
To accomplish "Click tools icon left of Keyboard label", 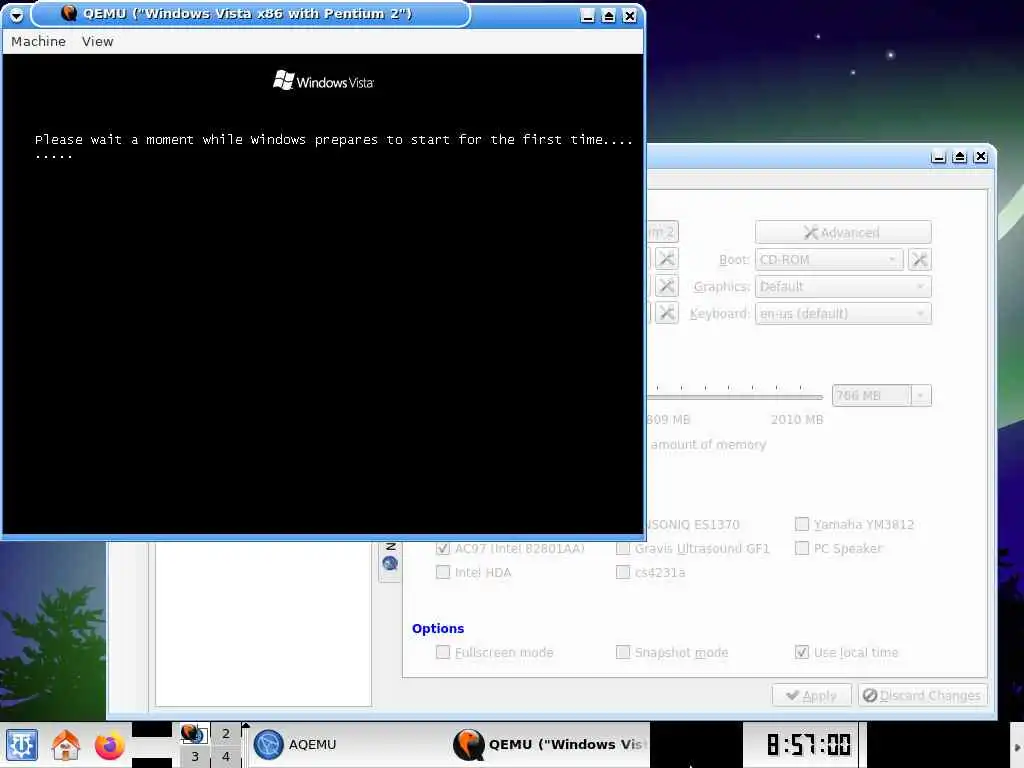I will tap(666, 313).
